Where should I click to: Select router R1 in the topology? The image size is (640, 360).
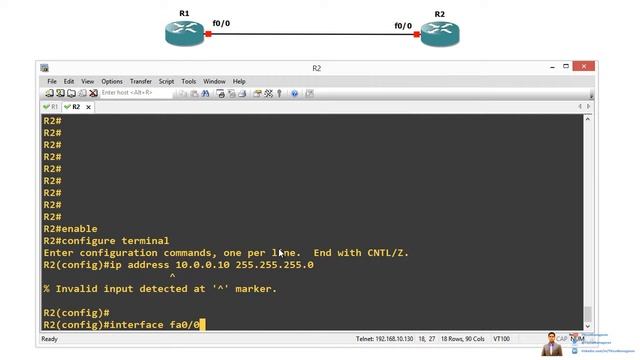[x=184, y=33]
